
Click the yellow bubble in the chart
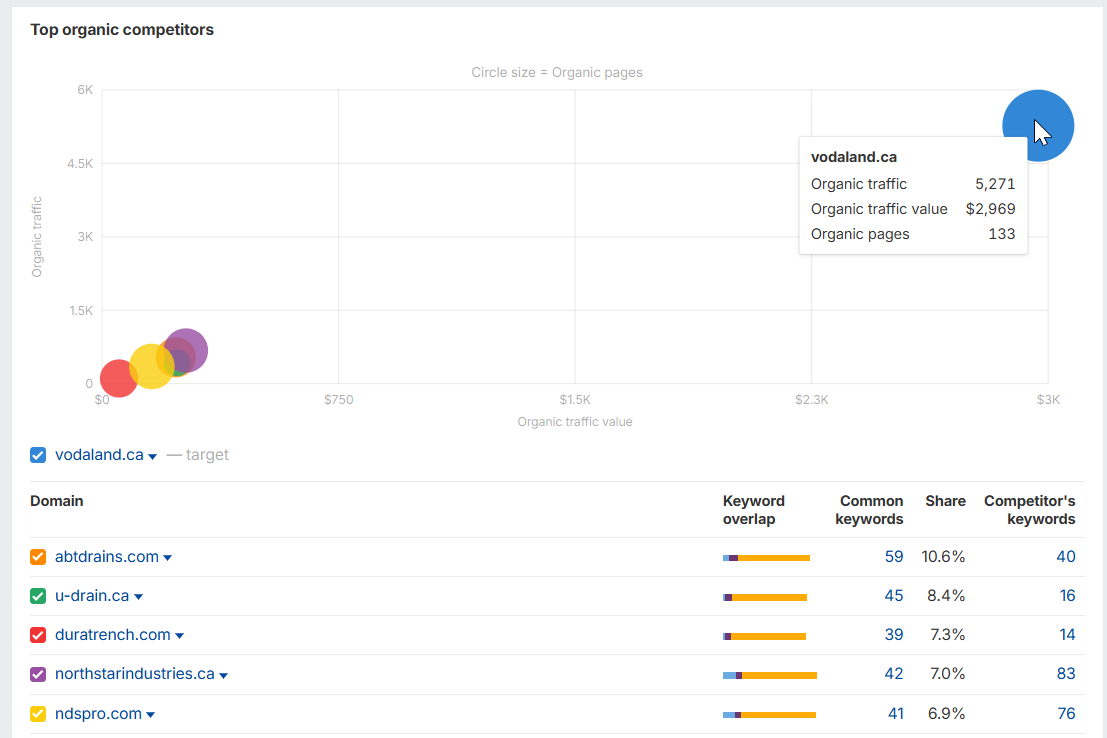click(x=151, y=367)
